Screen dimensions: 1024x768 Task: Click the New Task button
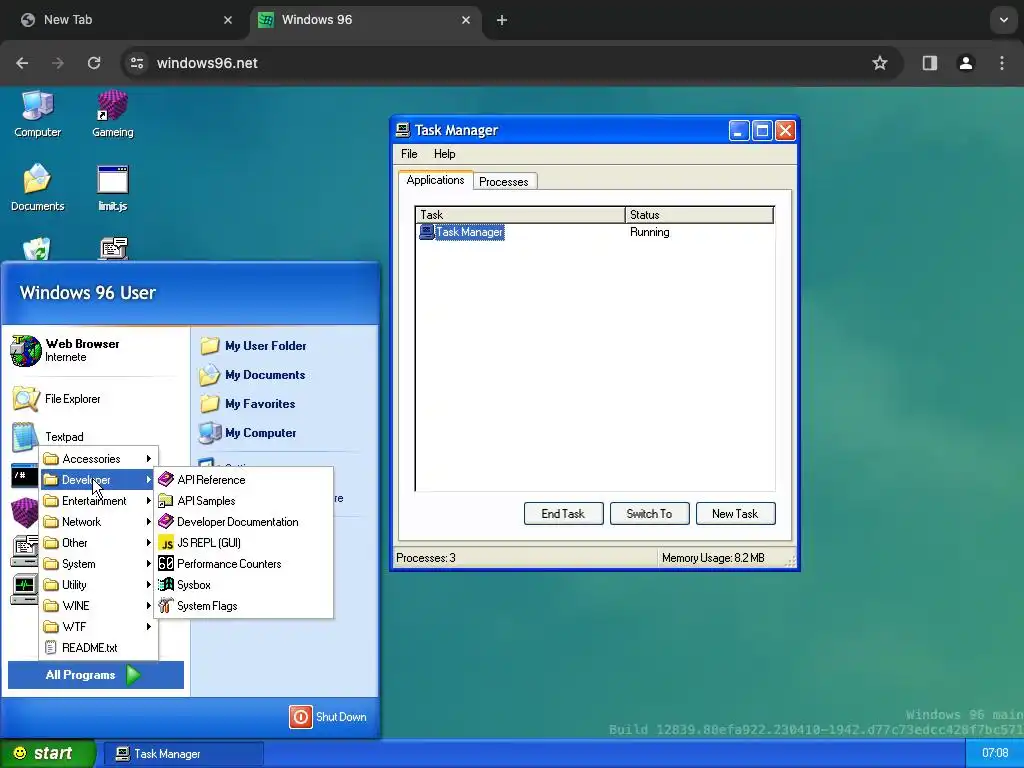point(735,514)
